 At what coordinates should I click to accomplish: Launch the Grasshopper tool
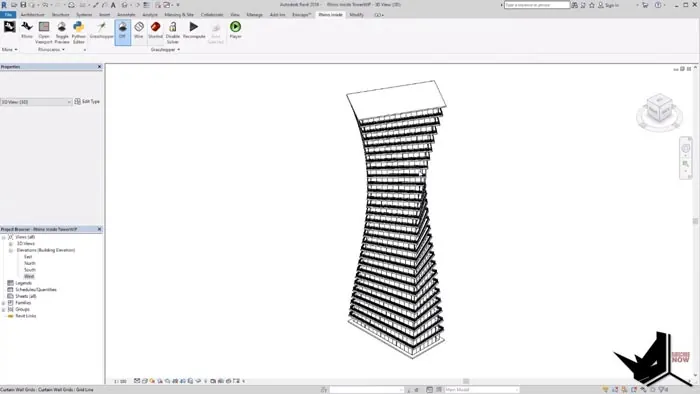click(x=102, y=30)
